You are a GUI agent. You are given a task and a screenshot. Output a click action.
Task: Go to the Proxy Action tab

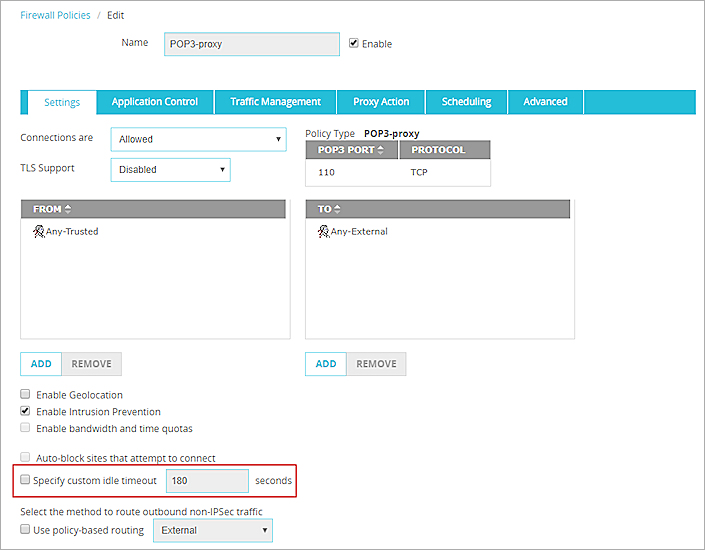coord(381,102)
